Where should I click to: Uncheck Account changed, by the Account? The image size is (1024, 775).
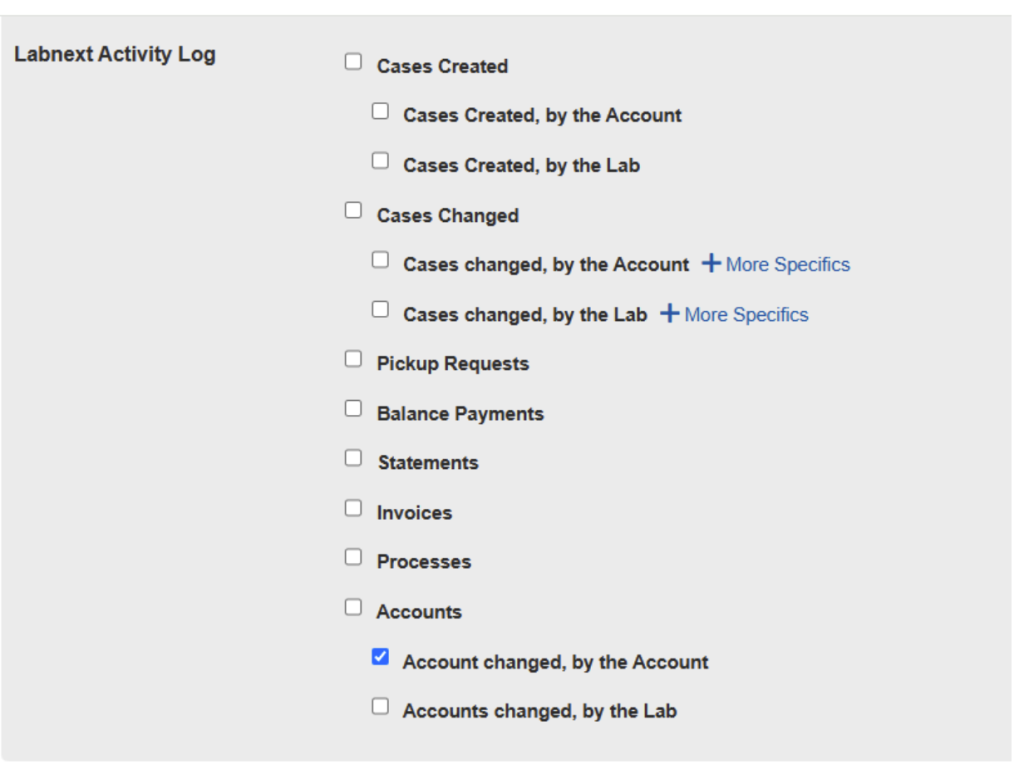click(x=380, y=657)
